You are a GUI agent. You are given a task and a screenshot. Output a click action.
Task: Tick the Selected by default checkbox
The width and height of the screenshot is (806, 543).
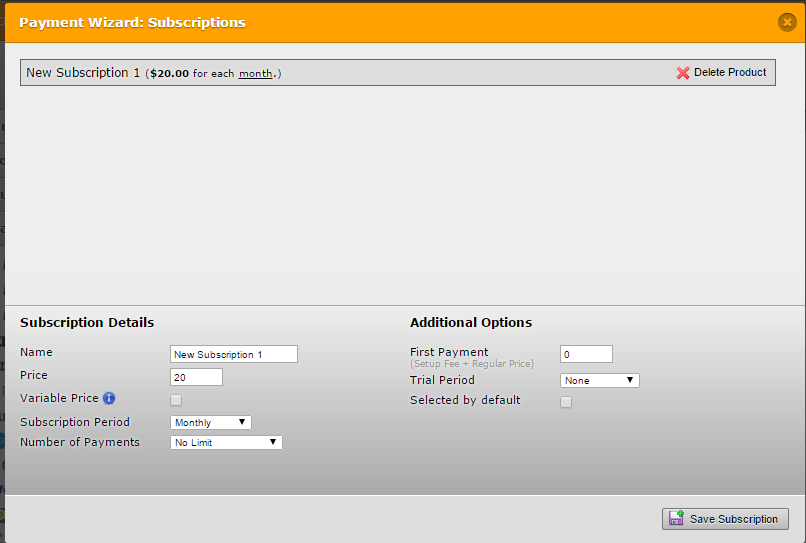tap(566, 402)
